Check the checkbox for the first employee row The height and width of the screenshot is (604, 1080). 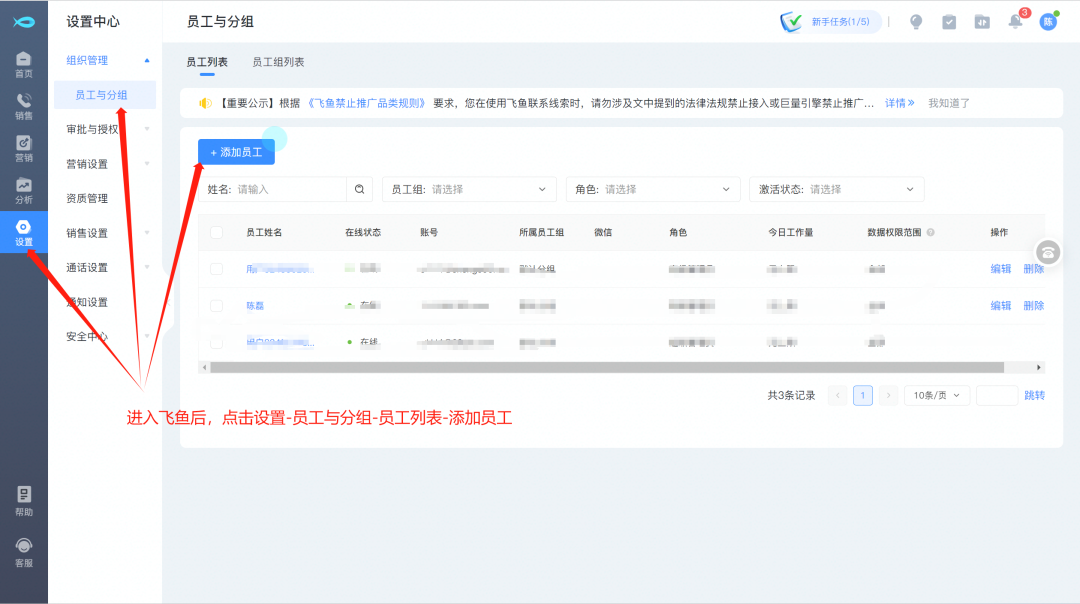tap(217, 269)
